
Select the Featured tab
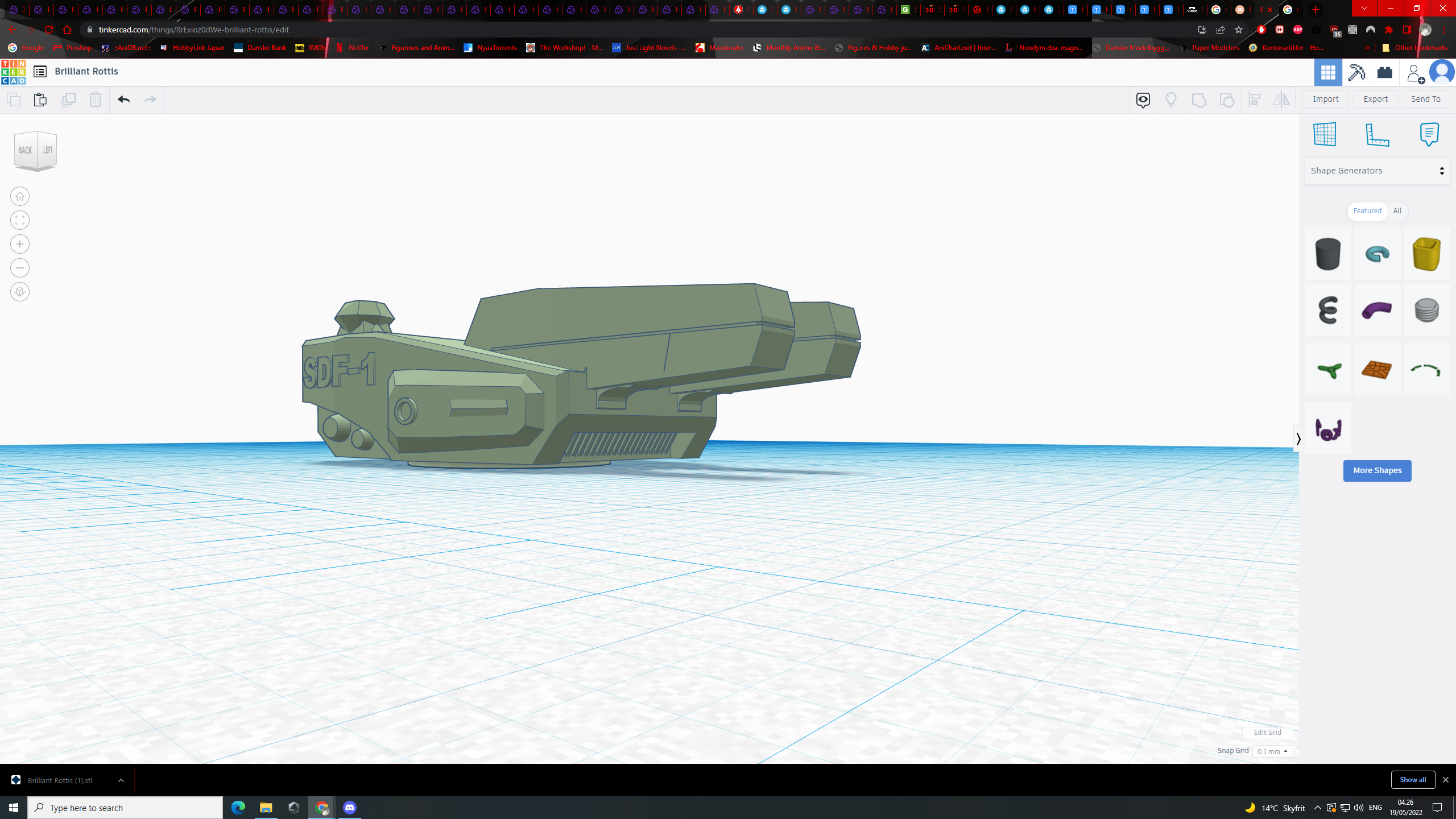pyautogui.click(x=1367, y=211)
